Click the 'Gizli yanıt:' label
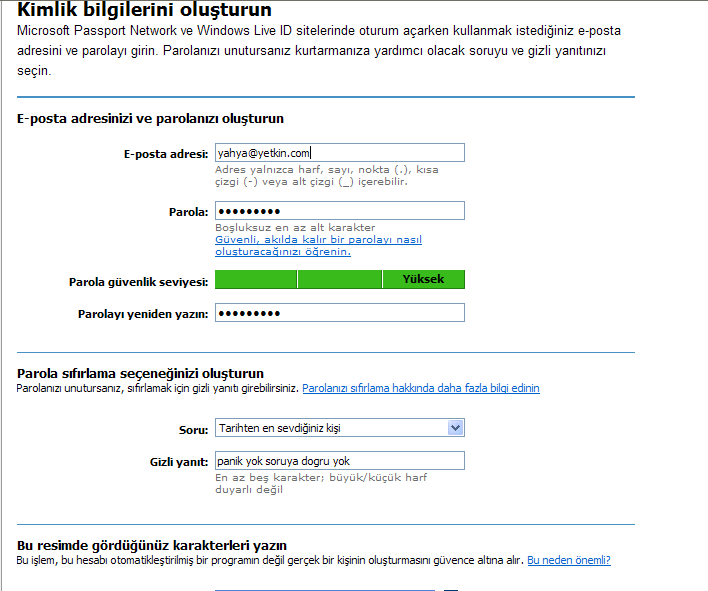The width and height of the screenshot is (708, 591). click(176, 462)
